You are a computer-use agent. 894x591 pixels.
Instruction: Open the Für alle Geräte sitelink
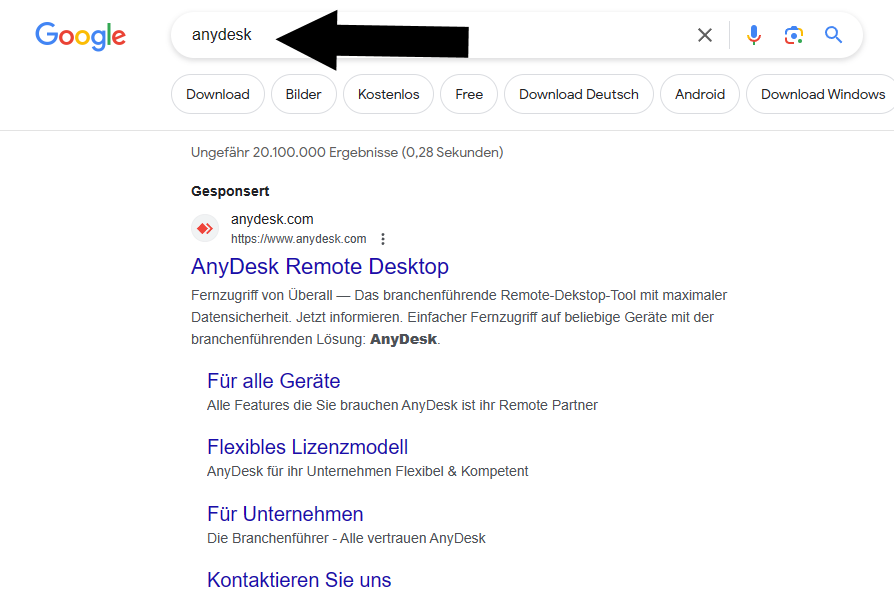click(x=273, y=381)
